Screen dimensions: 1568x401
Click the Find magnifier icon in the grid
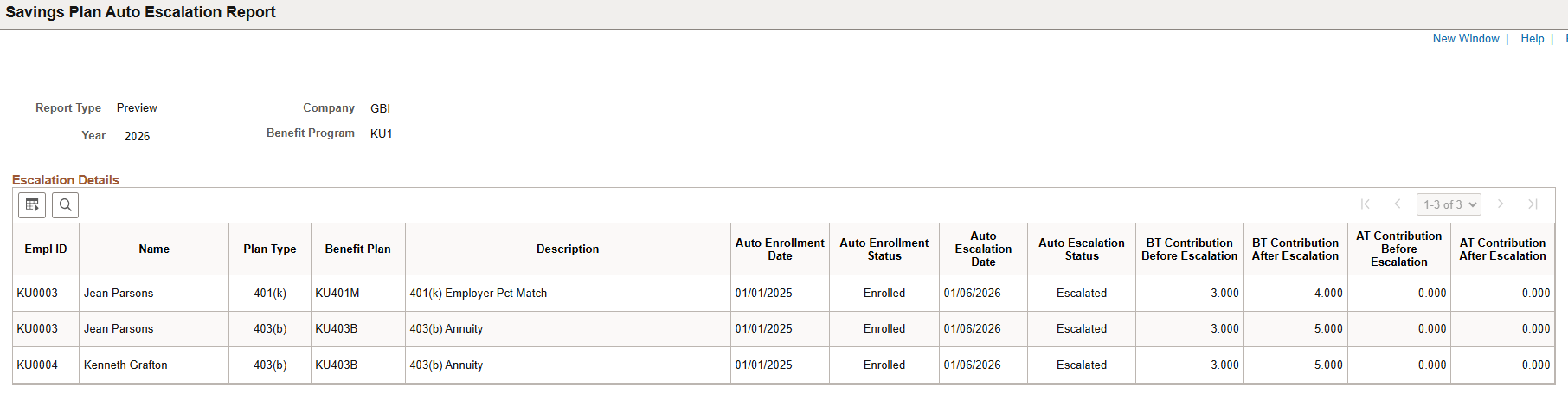[x=65, y=205]
